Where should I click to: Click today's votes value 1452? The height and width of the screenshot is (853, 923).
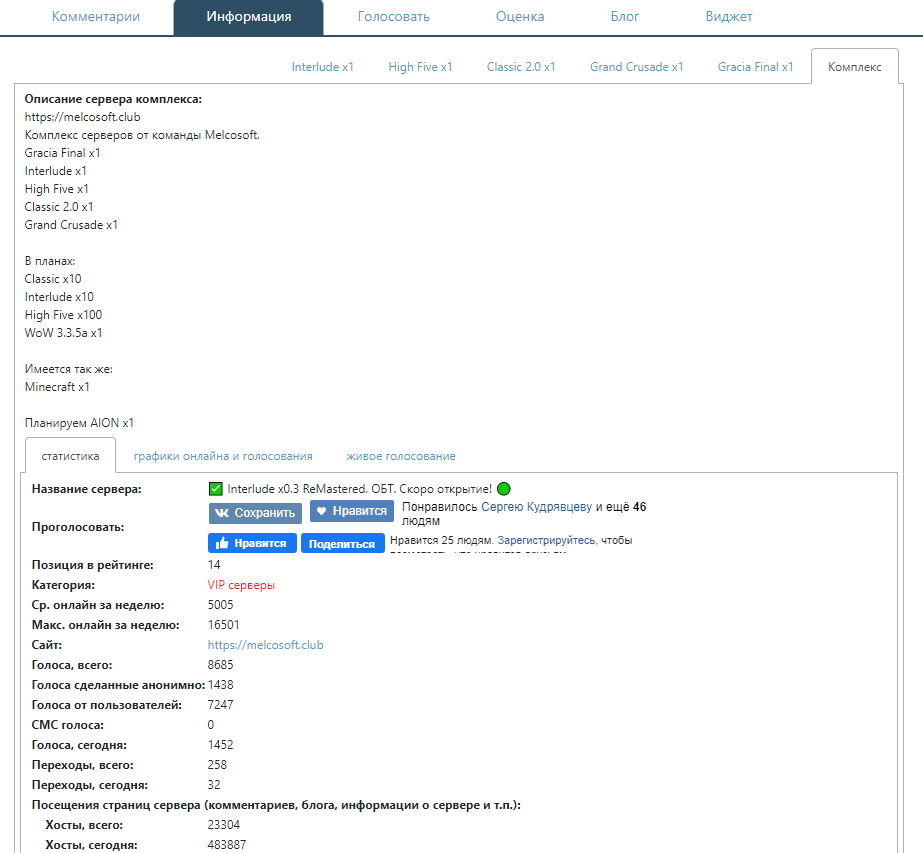pyautogui.click(x=221, y=745)
